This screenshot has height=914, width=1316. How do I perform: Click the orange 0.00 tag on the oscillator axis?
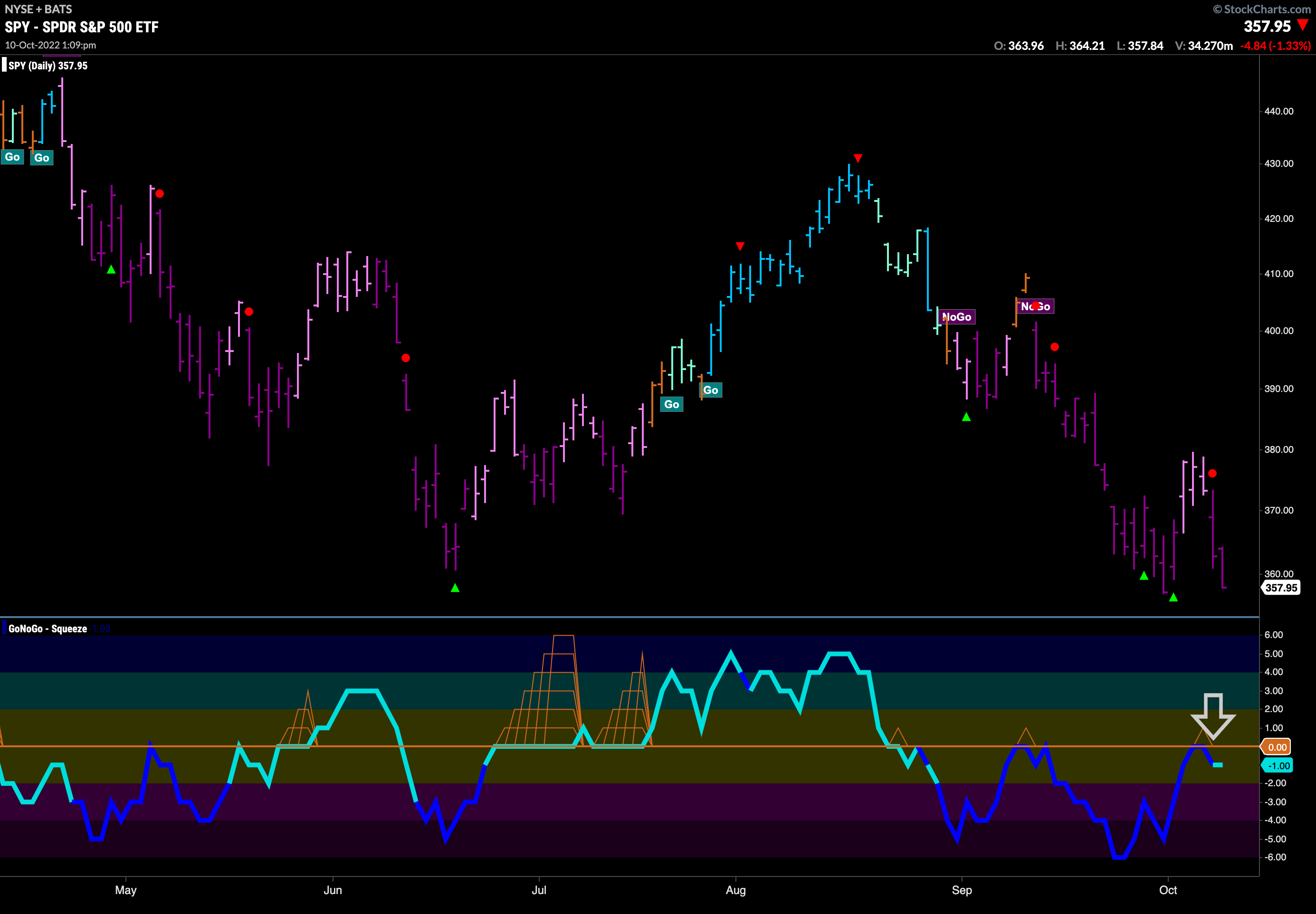coord(1277,747)
